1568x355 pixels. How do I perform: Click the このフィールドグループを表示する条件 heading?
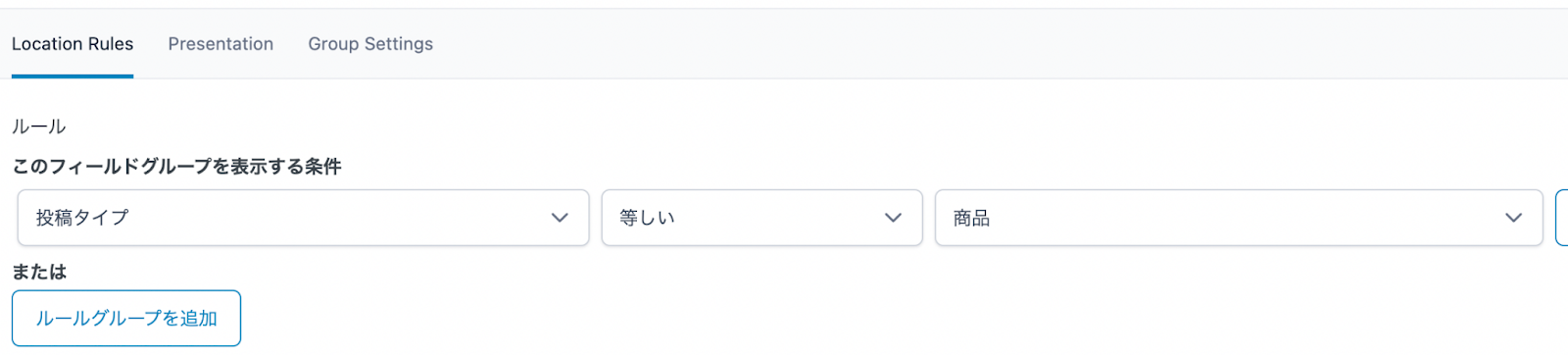click(176, 167)
